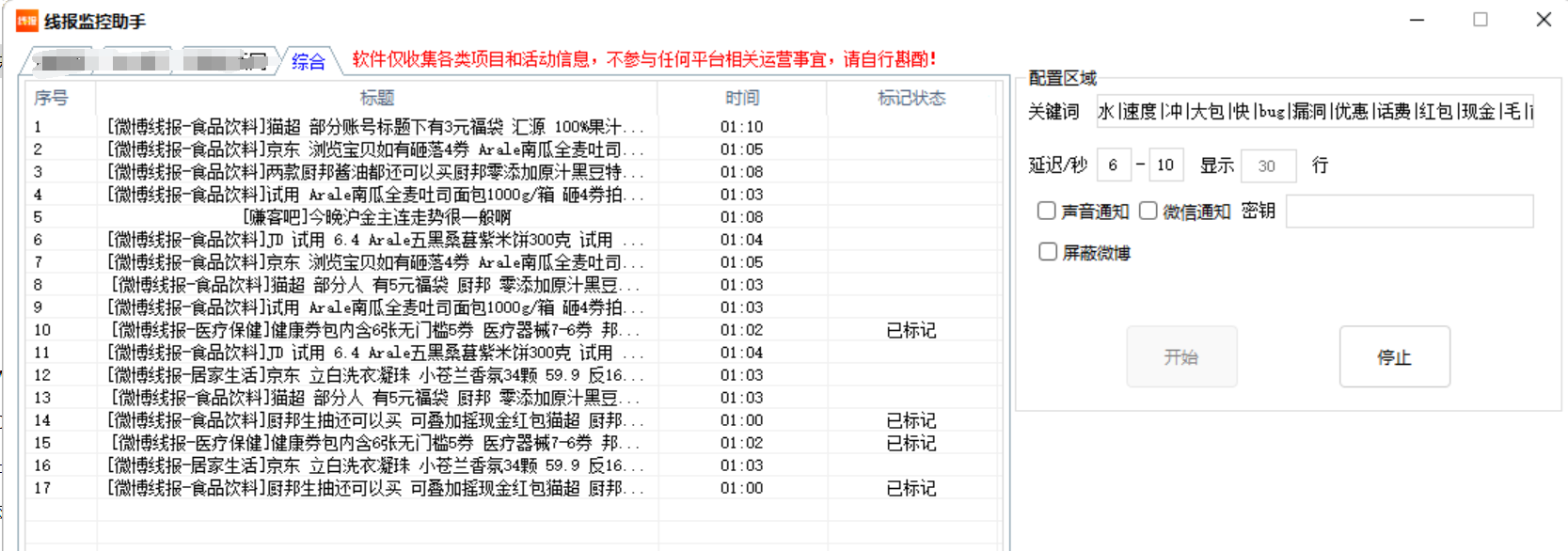Viewport: 1568px width, 551px height.
Task: Focus the 关键词 keyword input field
Action: click(x=1314, y=112)
